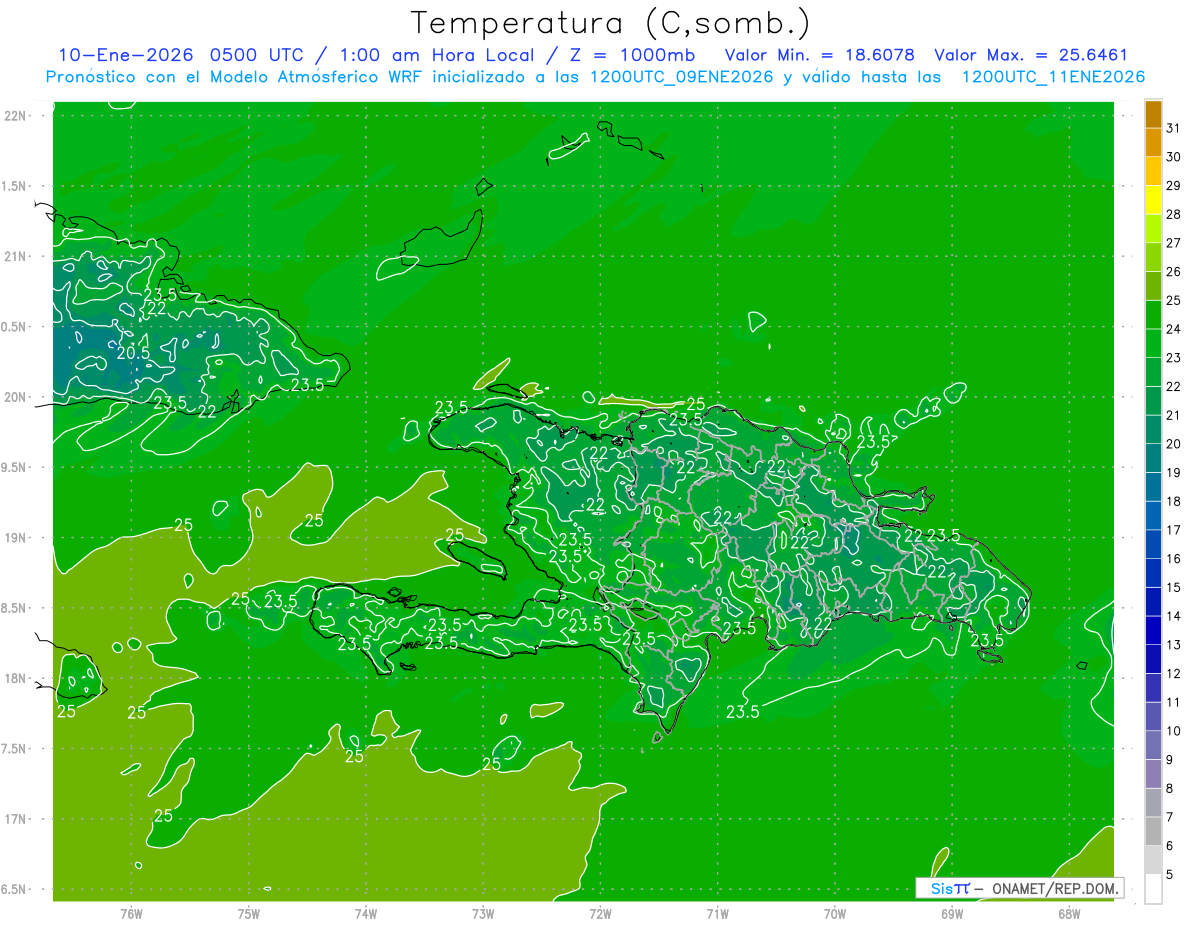Click the 'Z = 1000mb' level text
The height and width of the screenshot is (927, 1200).
(x=631, y=55)
